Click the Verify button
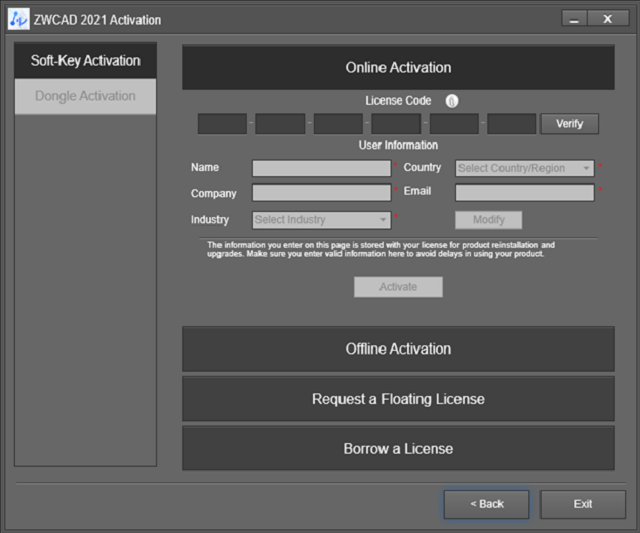 point(570,124)
